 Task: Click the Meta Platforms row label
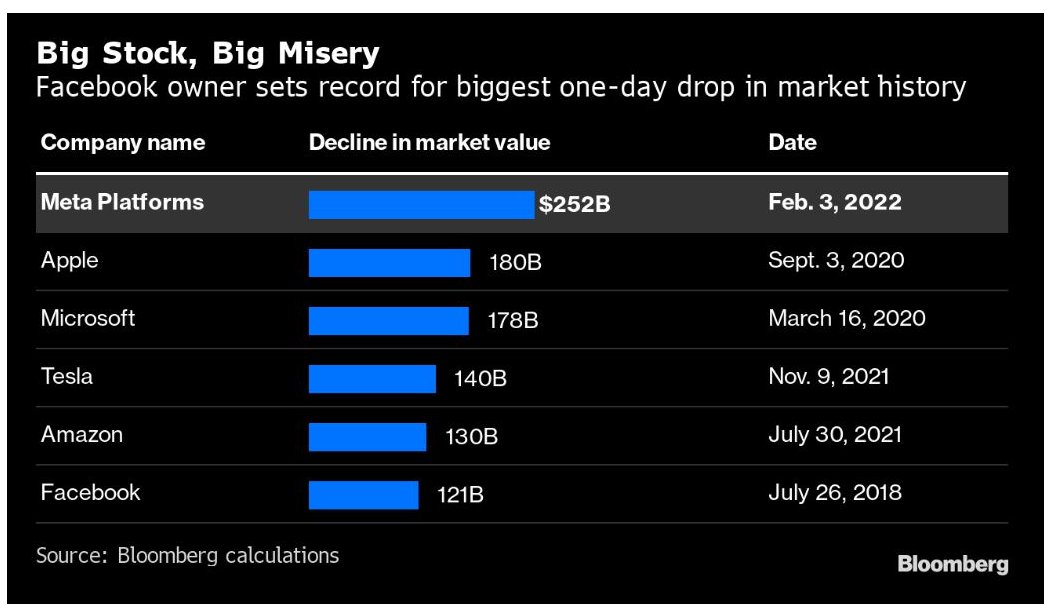pos(122,202)
